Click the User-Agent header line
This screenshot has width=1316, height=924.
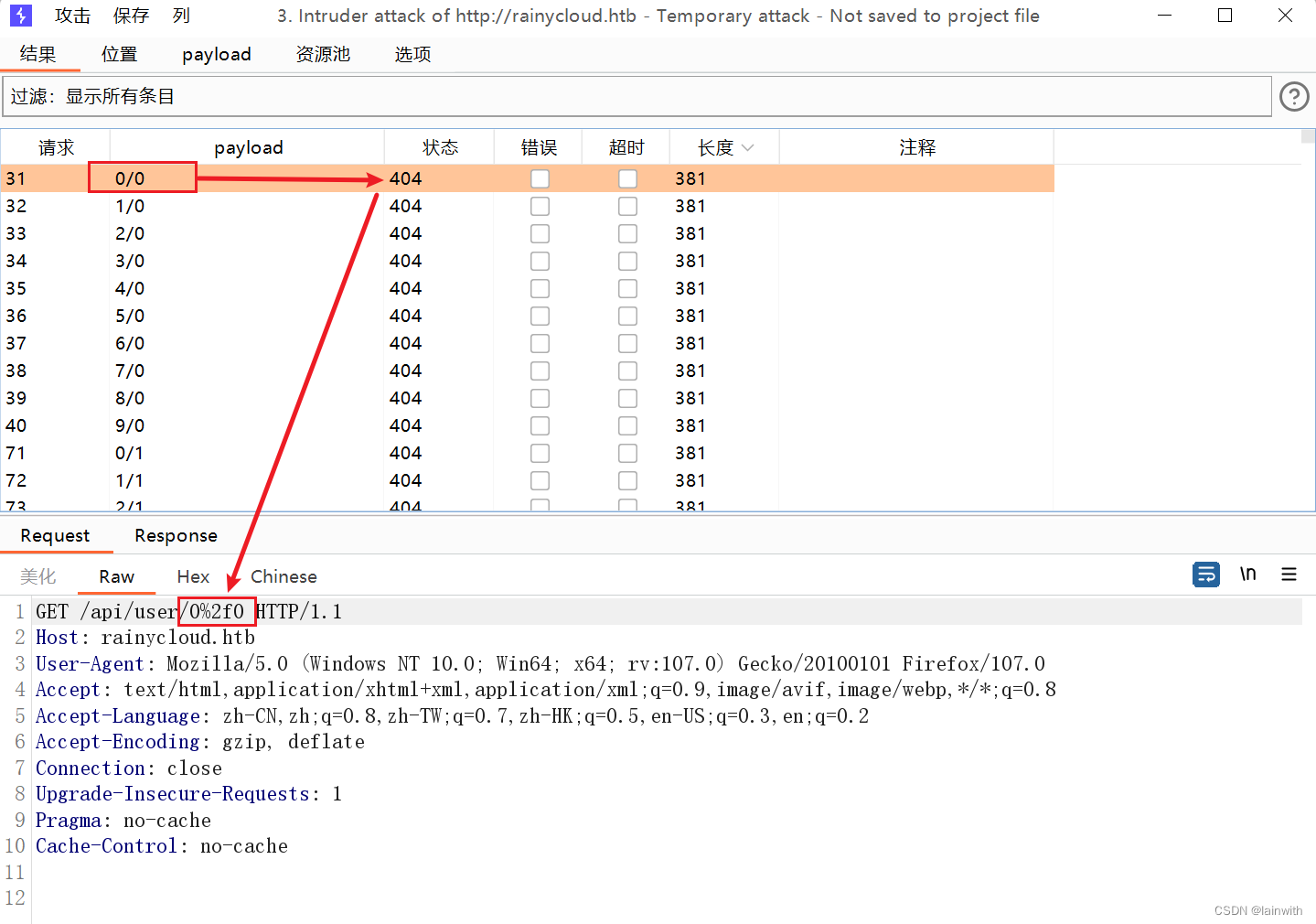[x=540, y=663]
